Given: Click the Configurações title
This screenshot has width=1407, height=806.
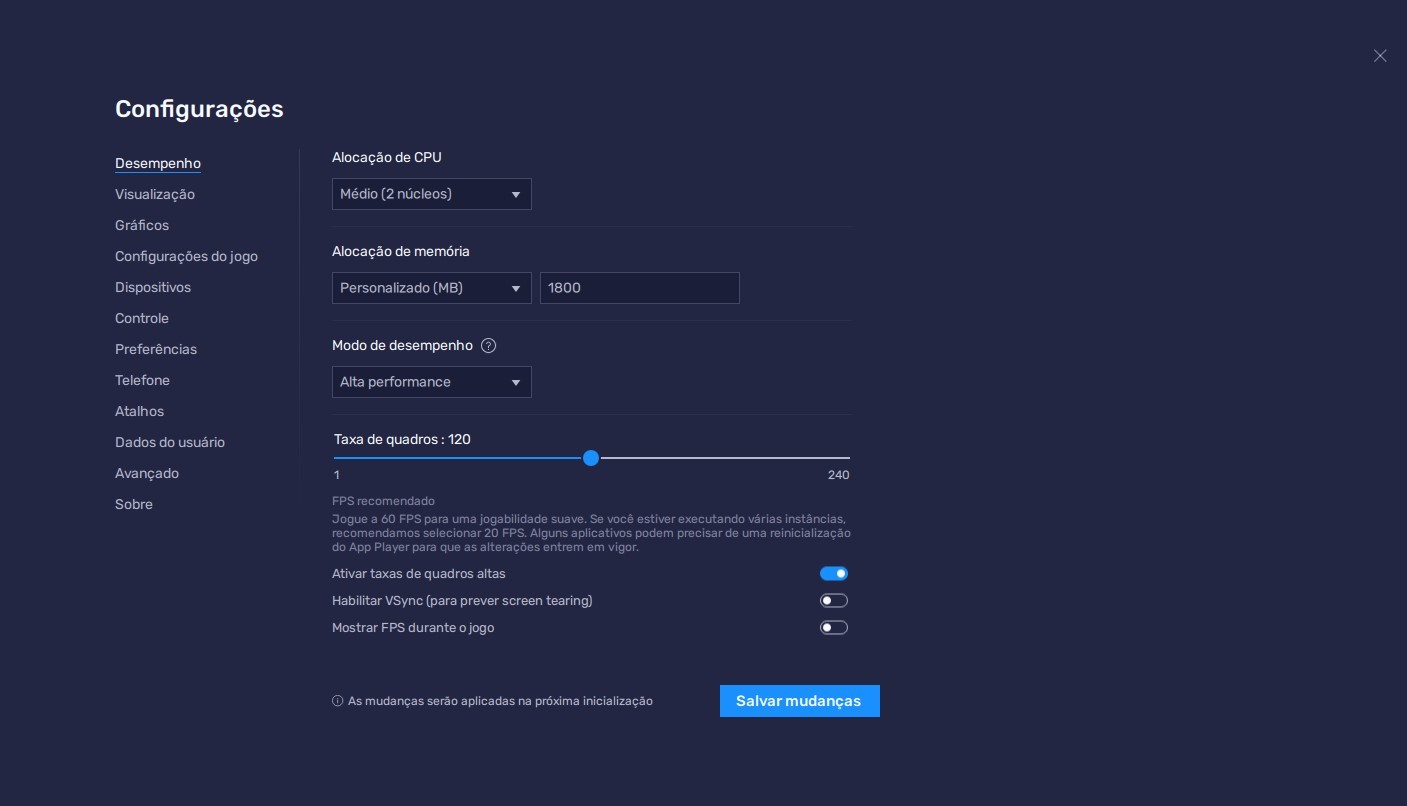Looking at the screenshot, I should tap(199, 109).
